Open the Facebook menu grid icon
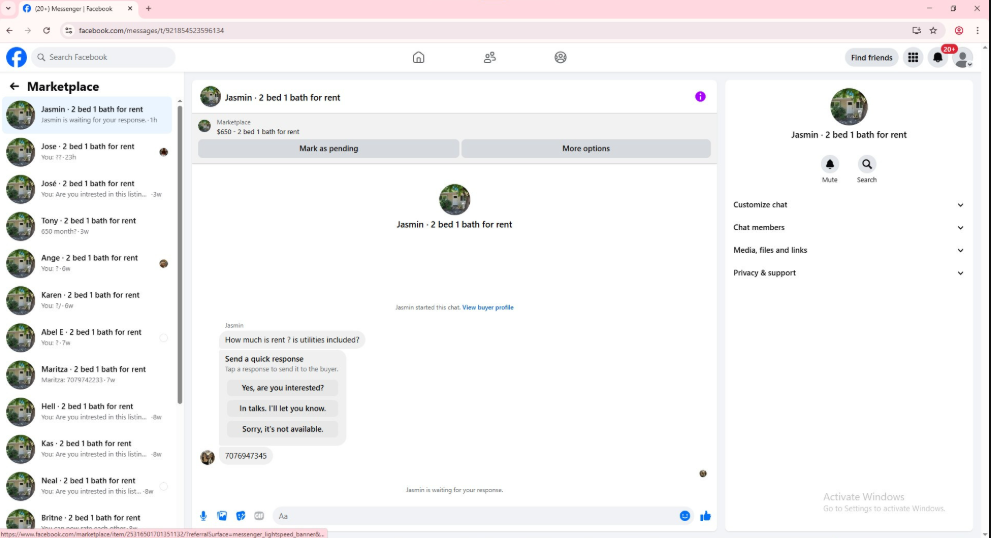Viewport: 991px width, 538px height. (913, 58)
